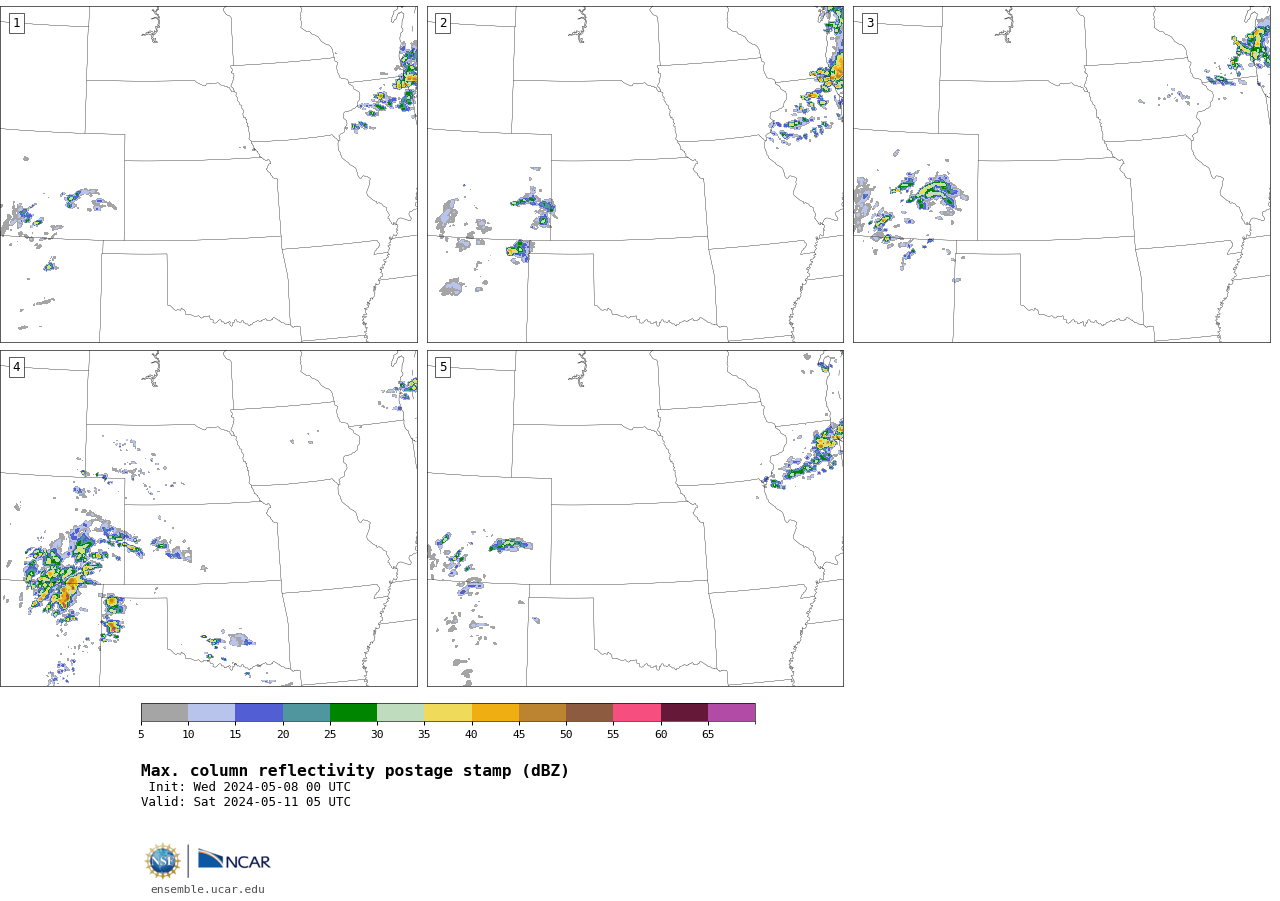The width and height of the screenshot is (1280, 901).
Task: Click the Max. column reflectivity title
Action: [355, 771]
